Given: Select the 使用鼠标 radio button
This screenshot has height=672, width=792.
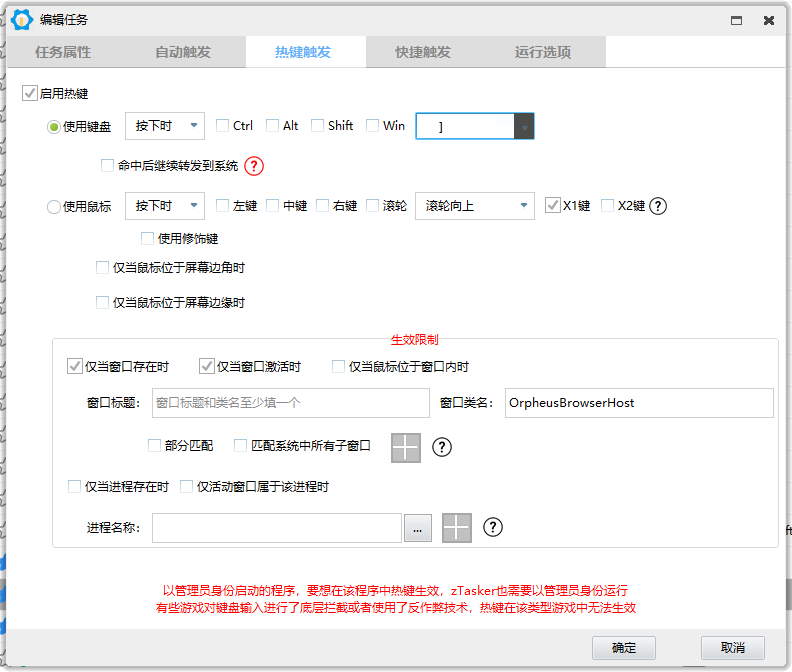Looking at the screenshot, I should click(54, 207).
